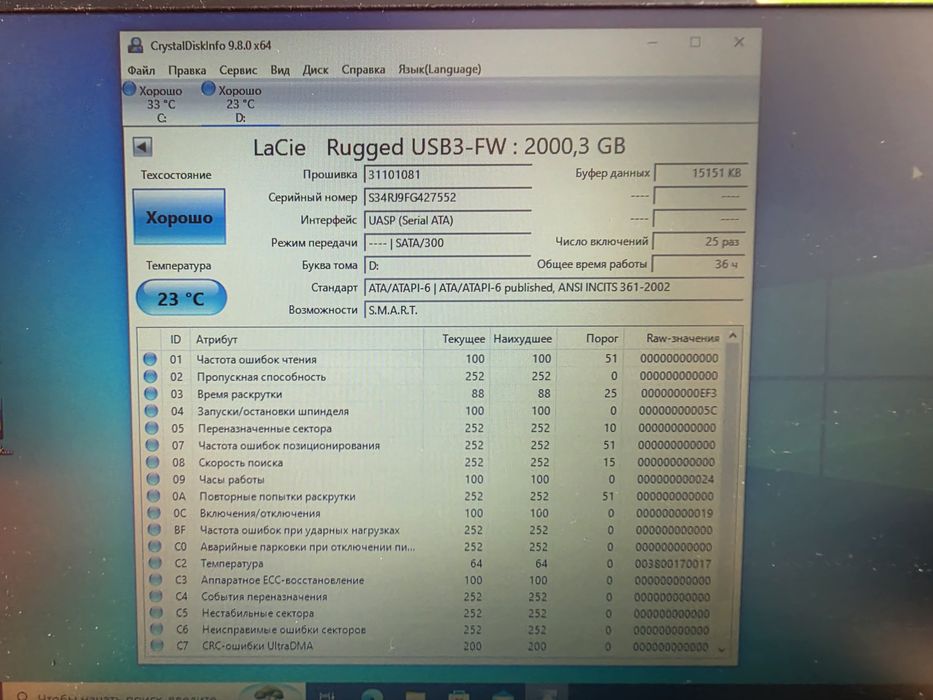Click status icon for attribute 08 Скорость поиска
Viewport: 933px width, 700px height.
tap(153, 462)
